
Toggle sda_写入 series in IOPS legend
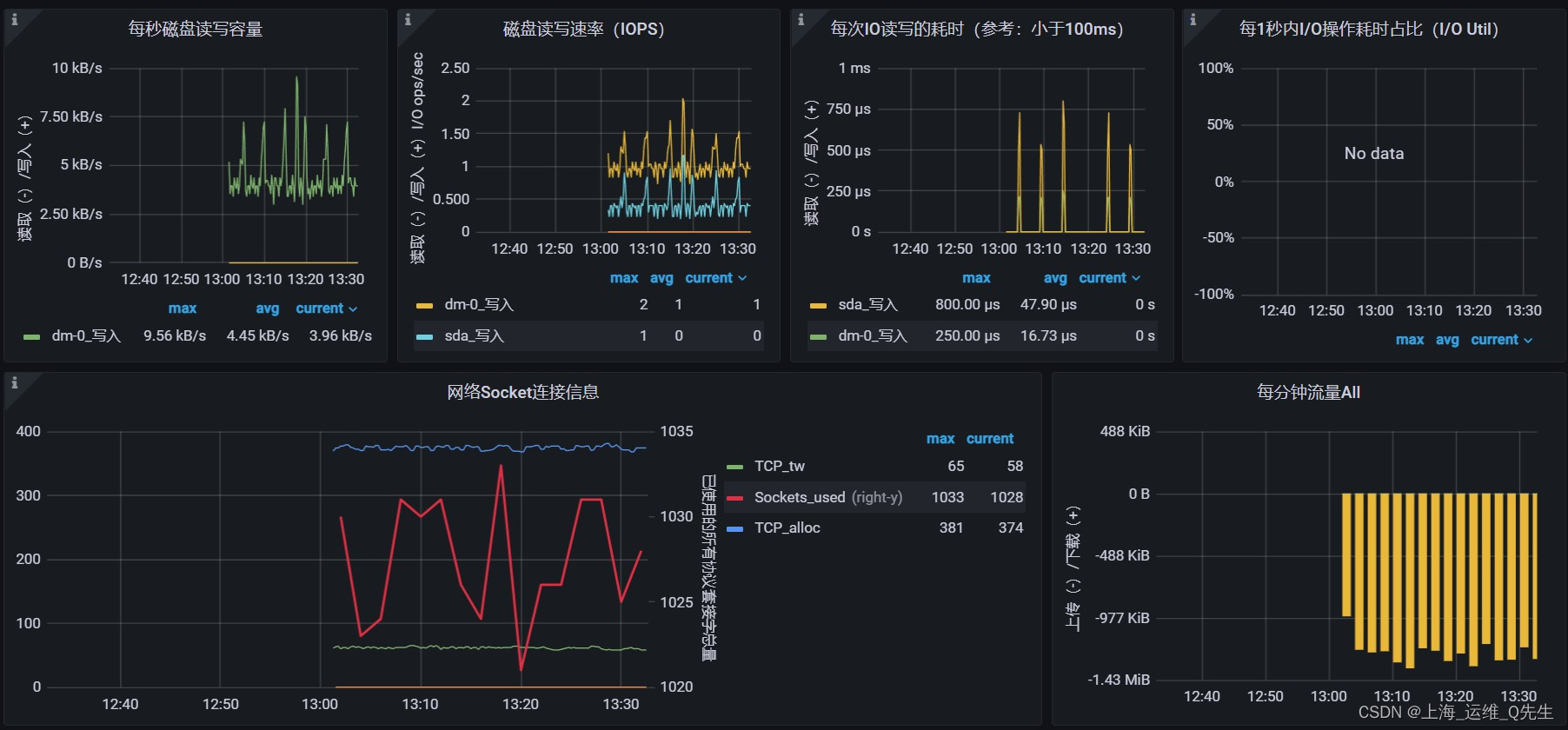(474, 335)
